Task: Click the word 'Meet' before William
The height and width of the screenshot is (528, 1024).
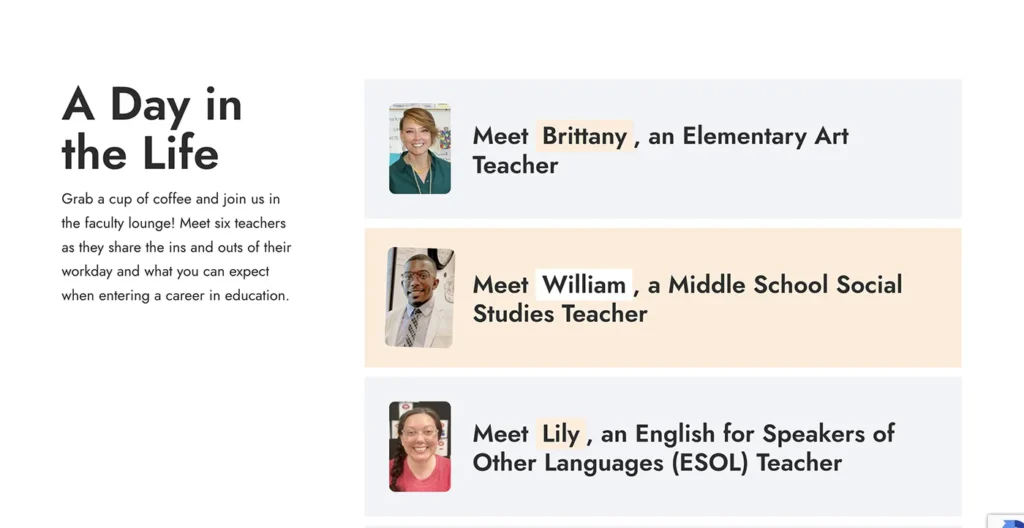Action: tap(500, 285)
